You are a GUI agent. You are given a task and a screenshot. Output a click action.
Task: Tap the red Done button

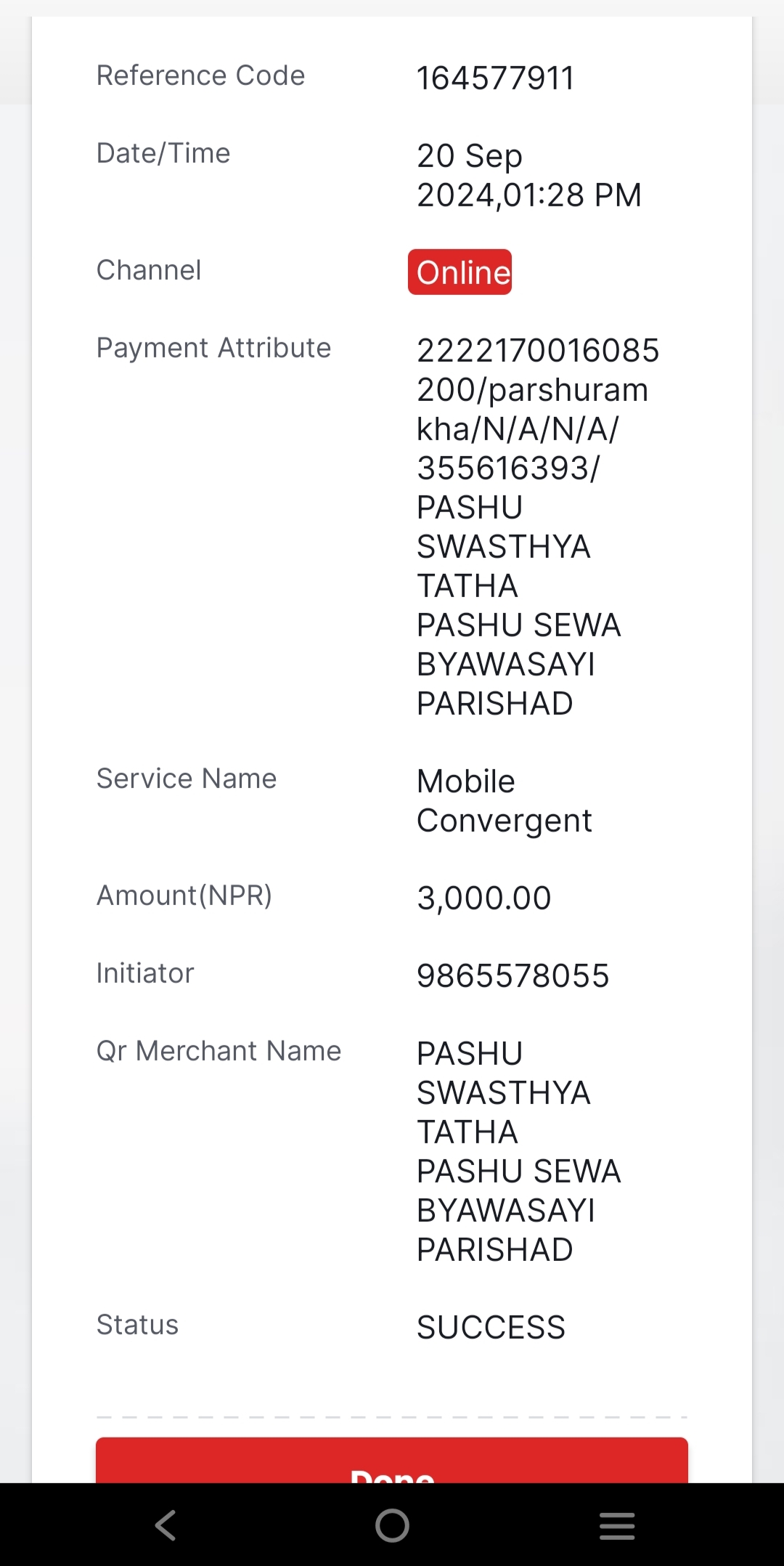tap(392, 1460)
